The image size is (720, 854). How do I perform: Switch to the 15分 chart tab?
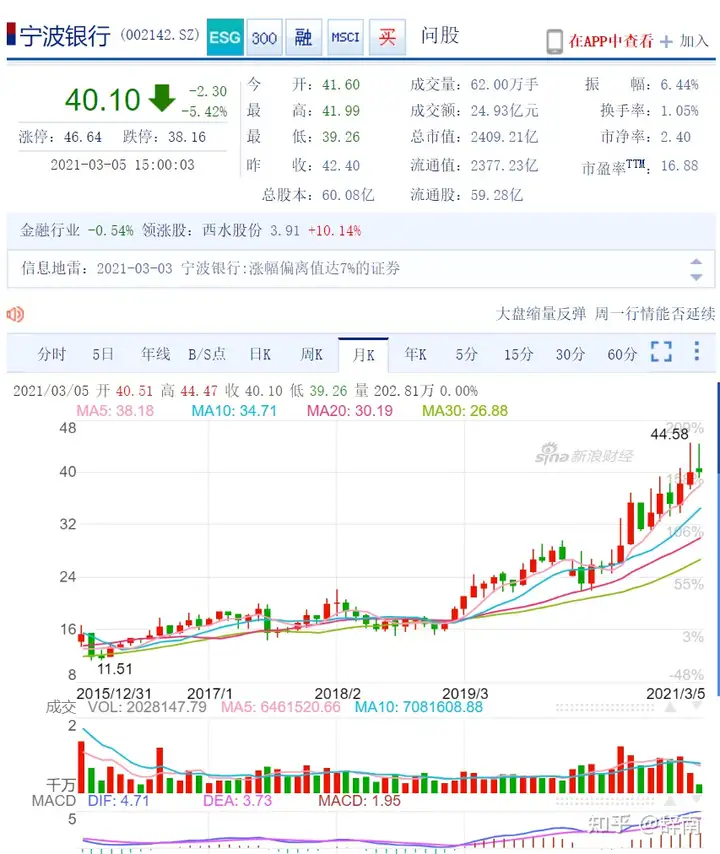click(518, 355)
